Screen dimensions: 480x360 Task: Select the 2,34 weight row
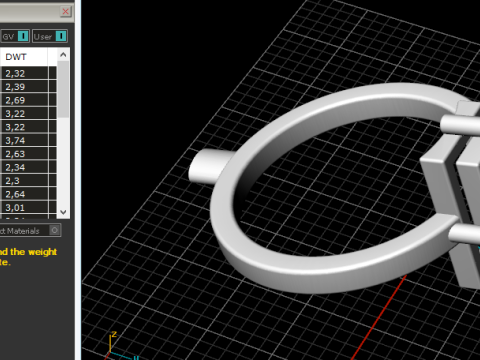click(28, 167)
